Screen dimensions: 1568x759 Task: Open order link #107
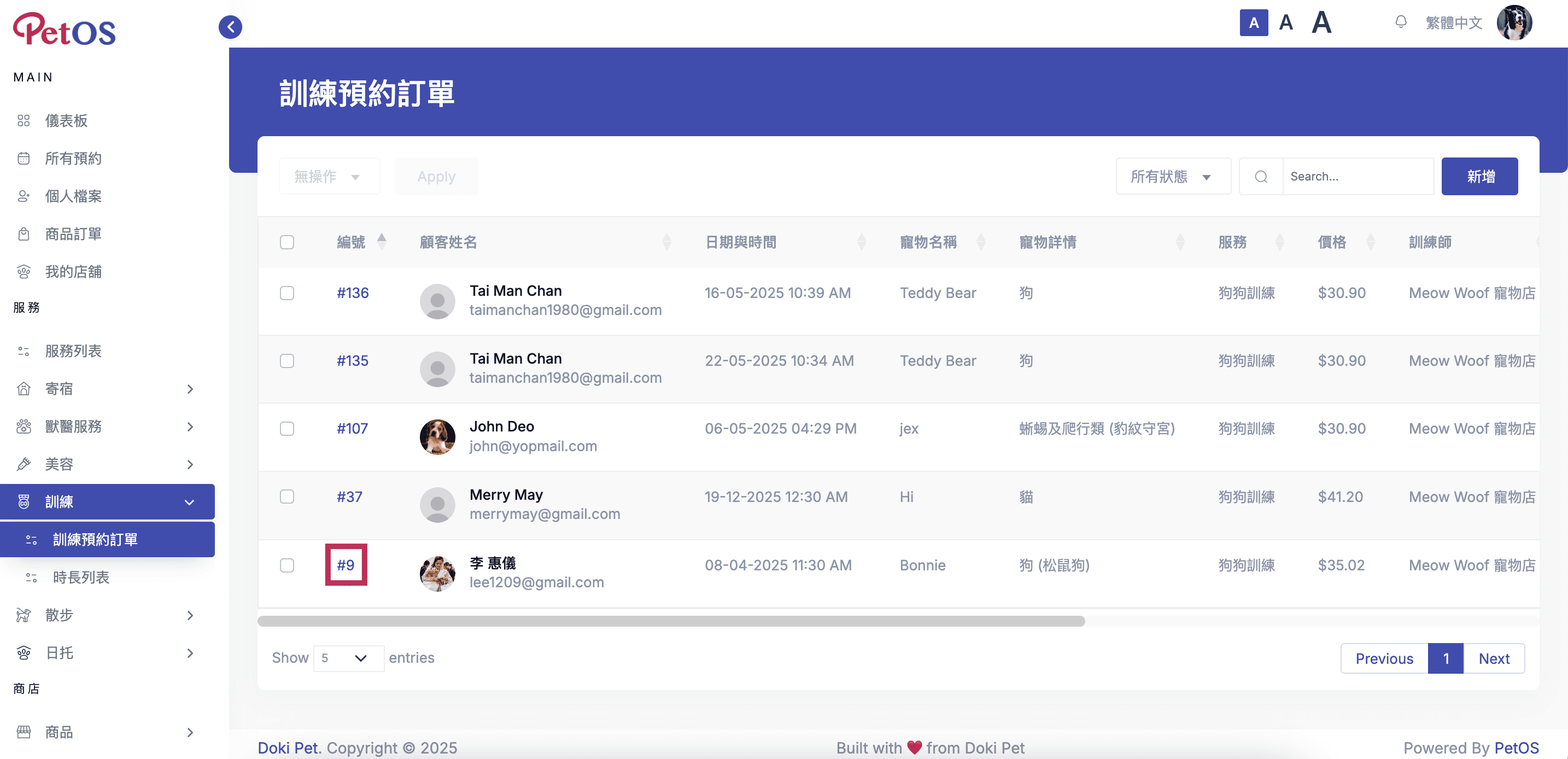pyautogui.click(x=352, y=429)
